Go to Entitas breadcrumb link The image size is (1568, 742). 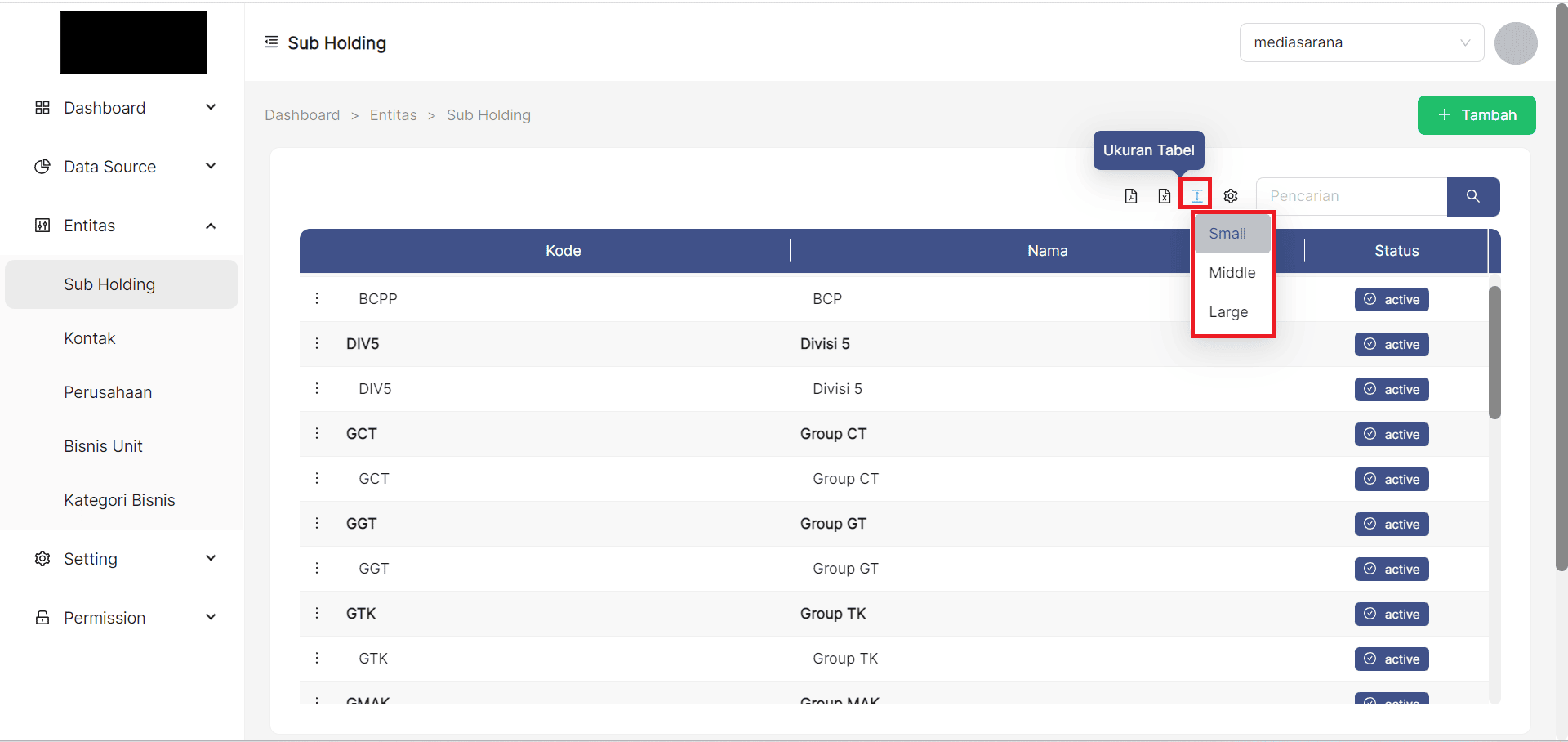(x=393, y=115)
